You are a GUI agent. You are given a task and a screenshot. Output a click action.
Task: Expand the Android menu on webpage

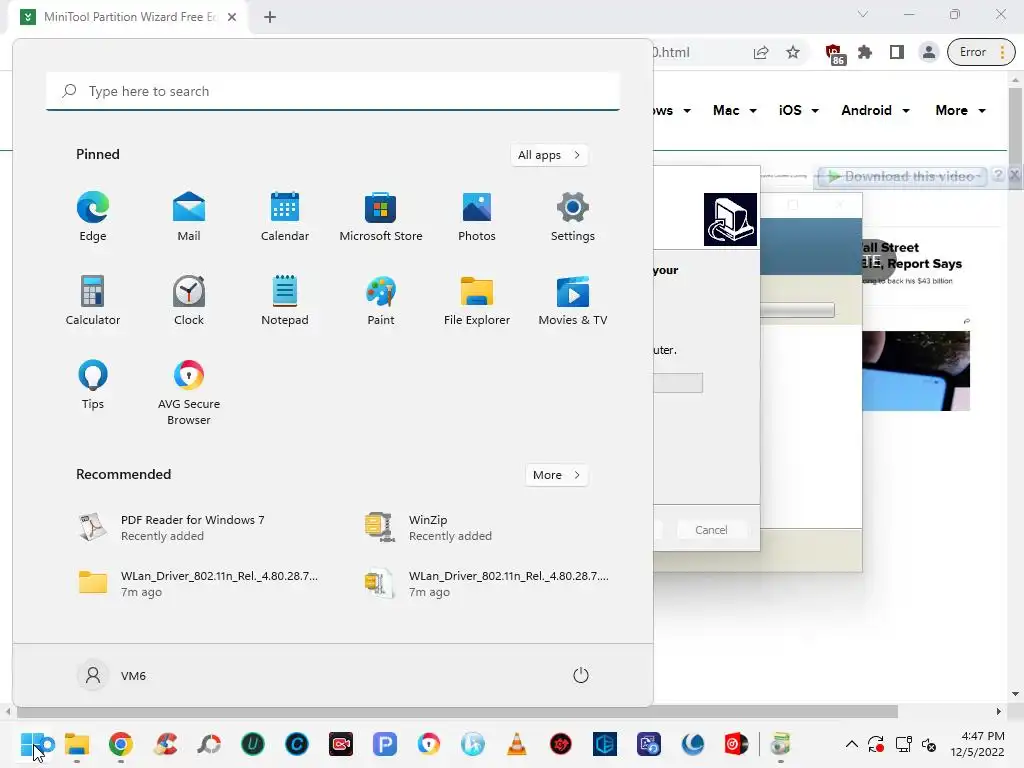click(x=875, y=110)
